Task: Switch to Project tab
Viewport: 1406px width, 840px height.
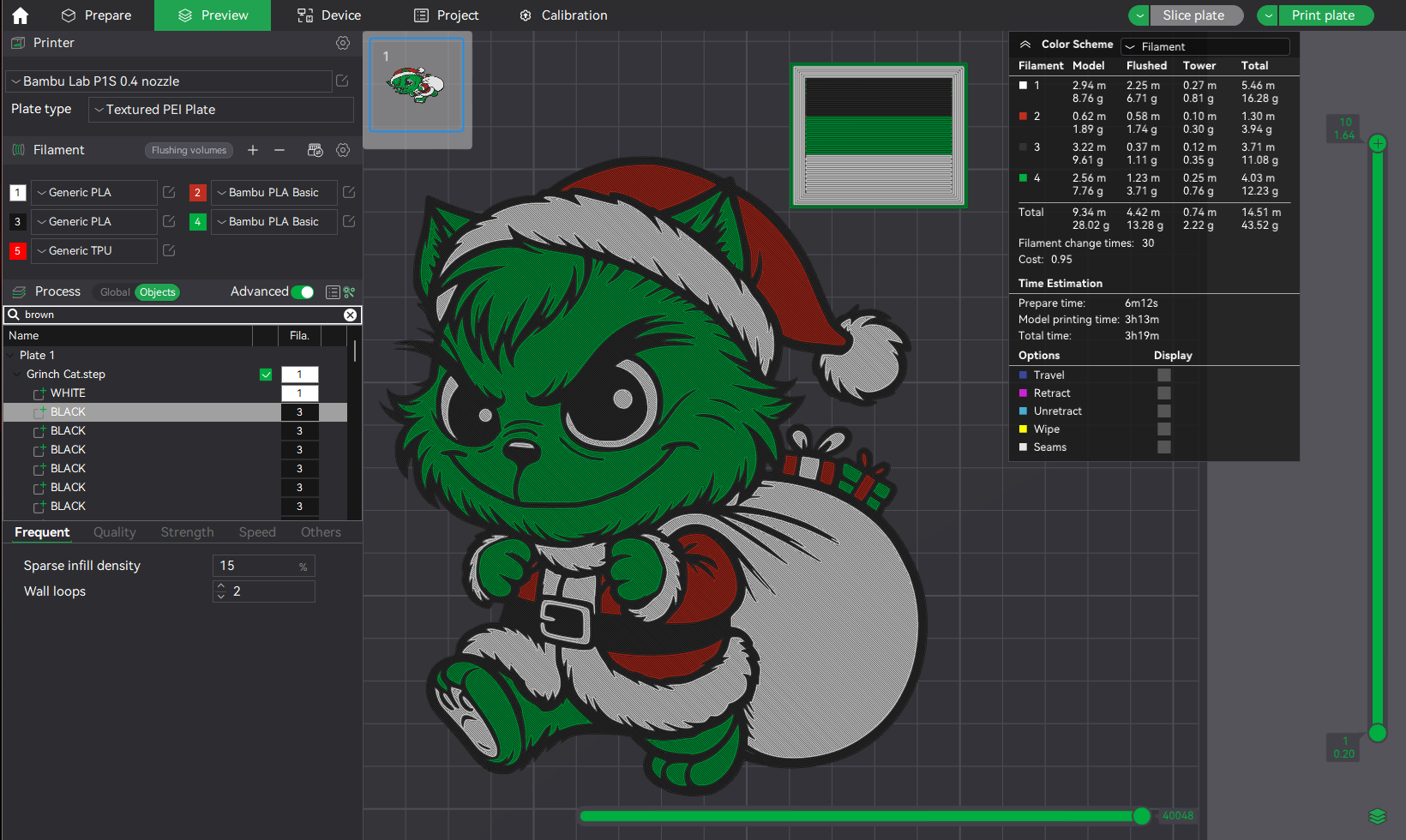Action: coord(446,15)
